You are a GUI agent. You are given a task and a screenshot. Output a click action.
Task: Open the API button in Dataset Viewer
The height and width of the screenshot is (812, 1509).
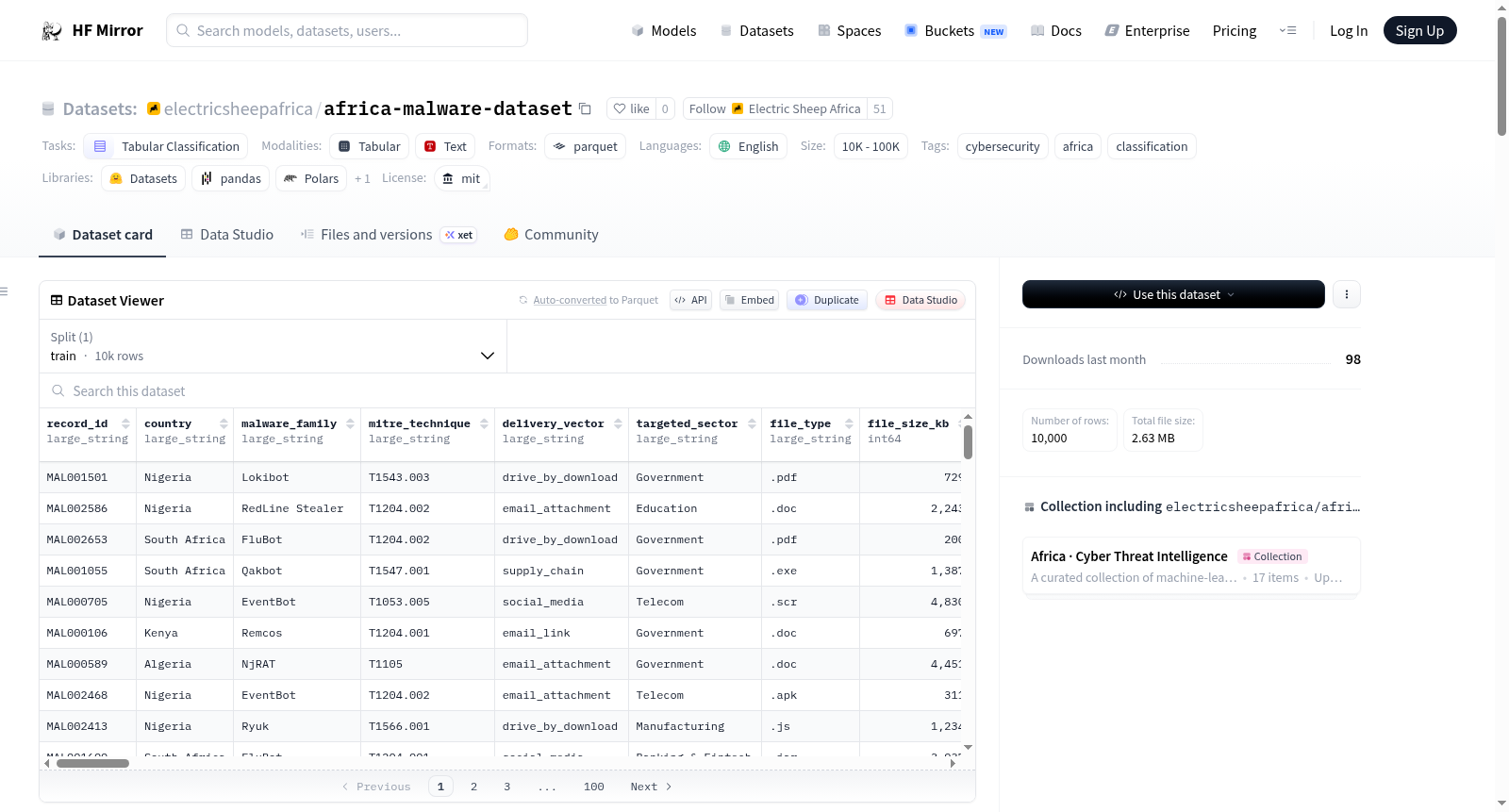coord(690,300)
